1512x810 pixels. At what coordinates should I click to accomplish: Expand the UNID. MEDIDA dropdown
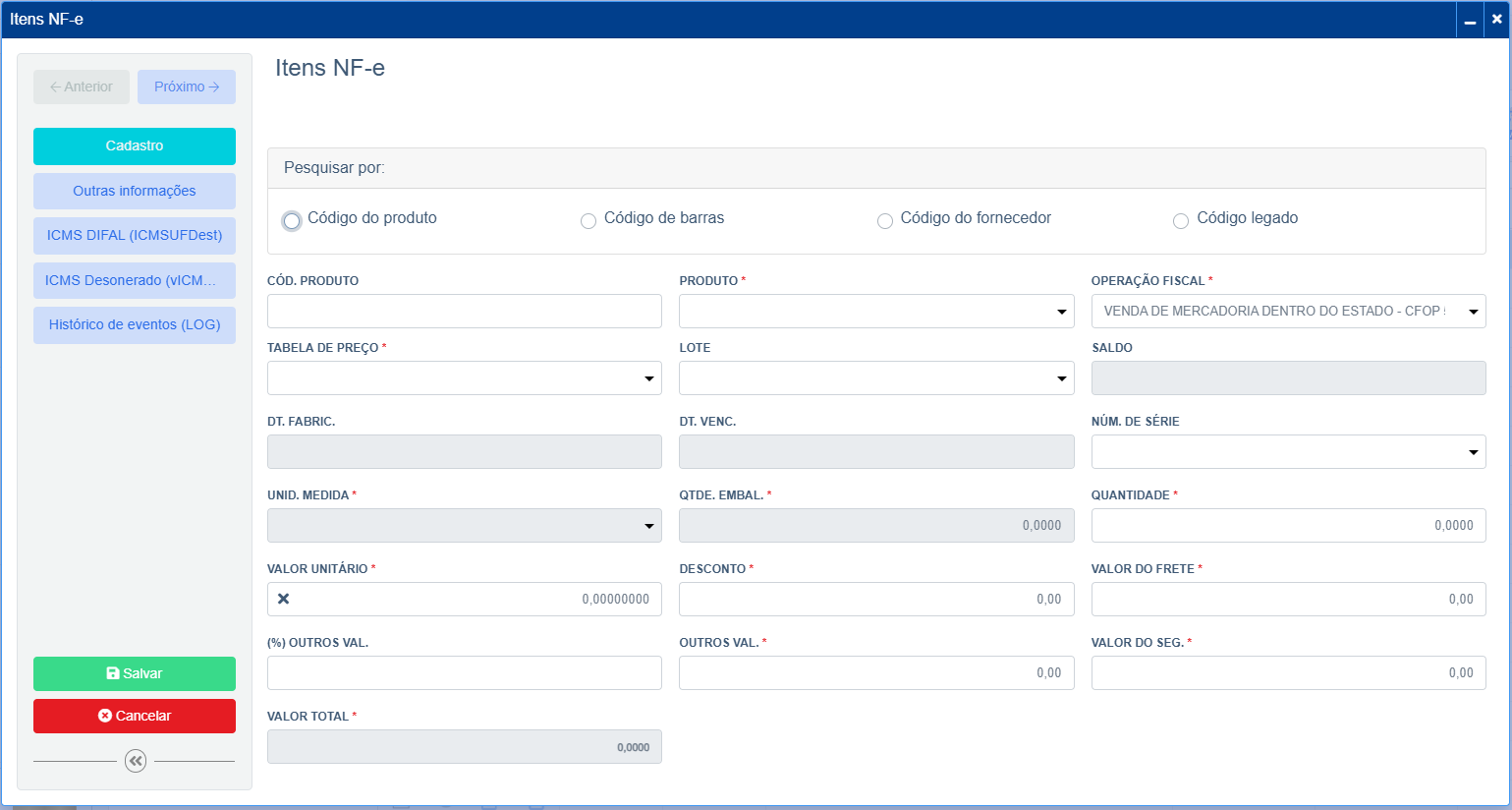coord(649,525)
